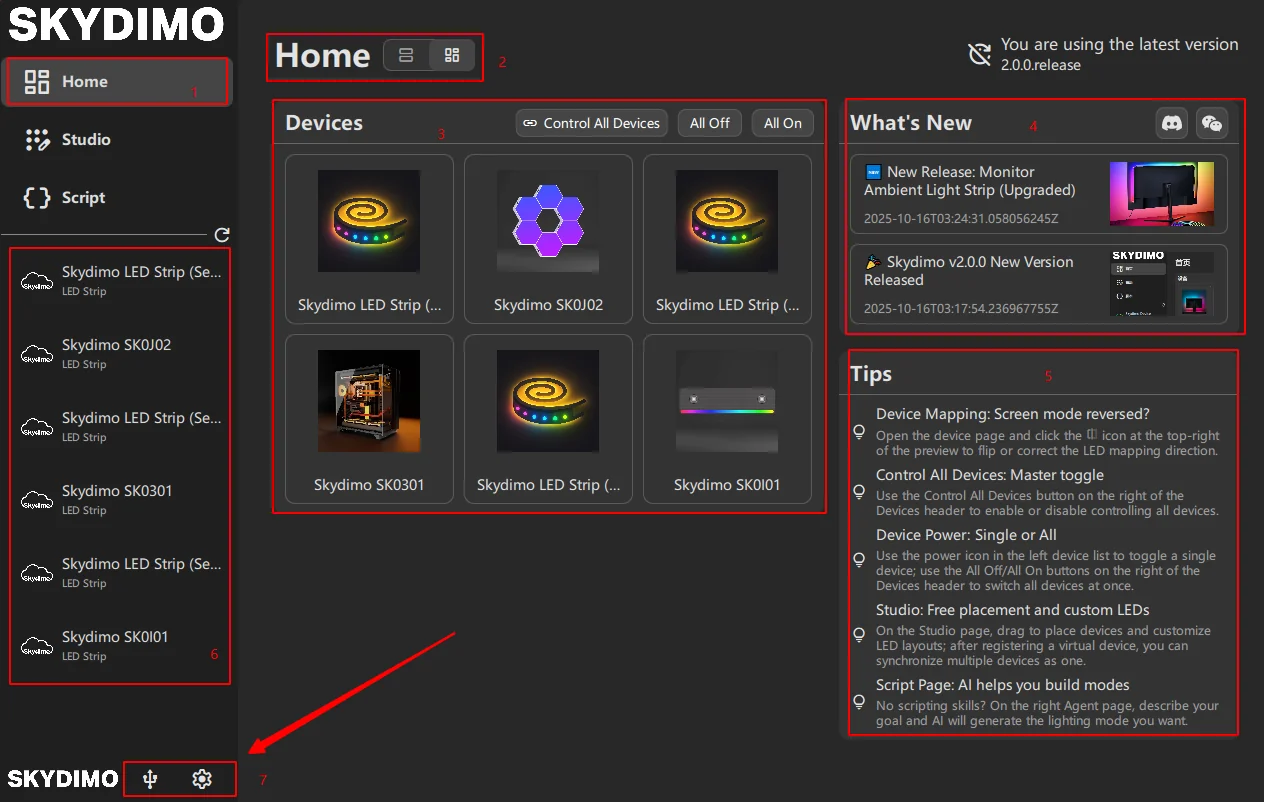Open the Skydimo v2.0.0 New Version news
The width and height of the screenshot is (1264, 802).
coord(1038,284)
